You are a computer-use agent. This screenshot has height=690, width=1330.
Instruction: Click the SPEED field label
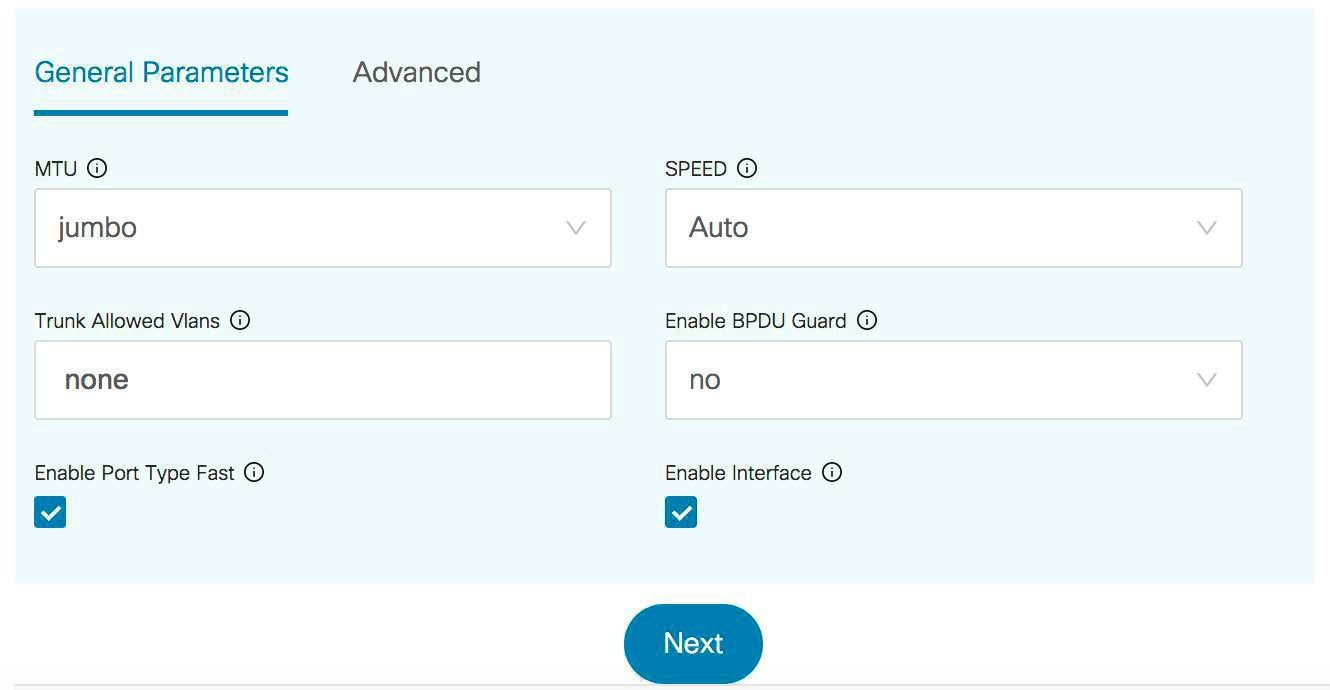point(696,168)
